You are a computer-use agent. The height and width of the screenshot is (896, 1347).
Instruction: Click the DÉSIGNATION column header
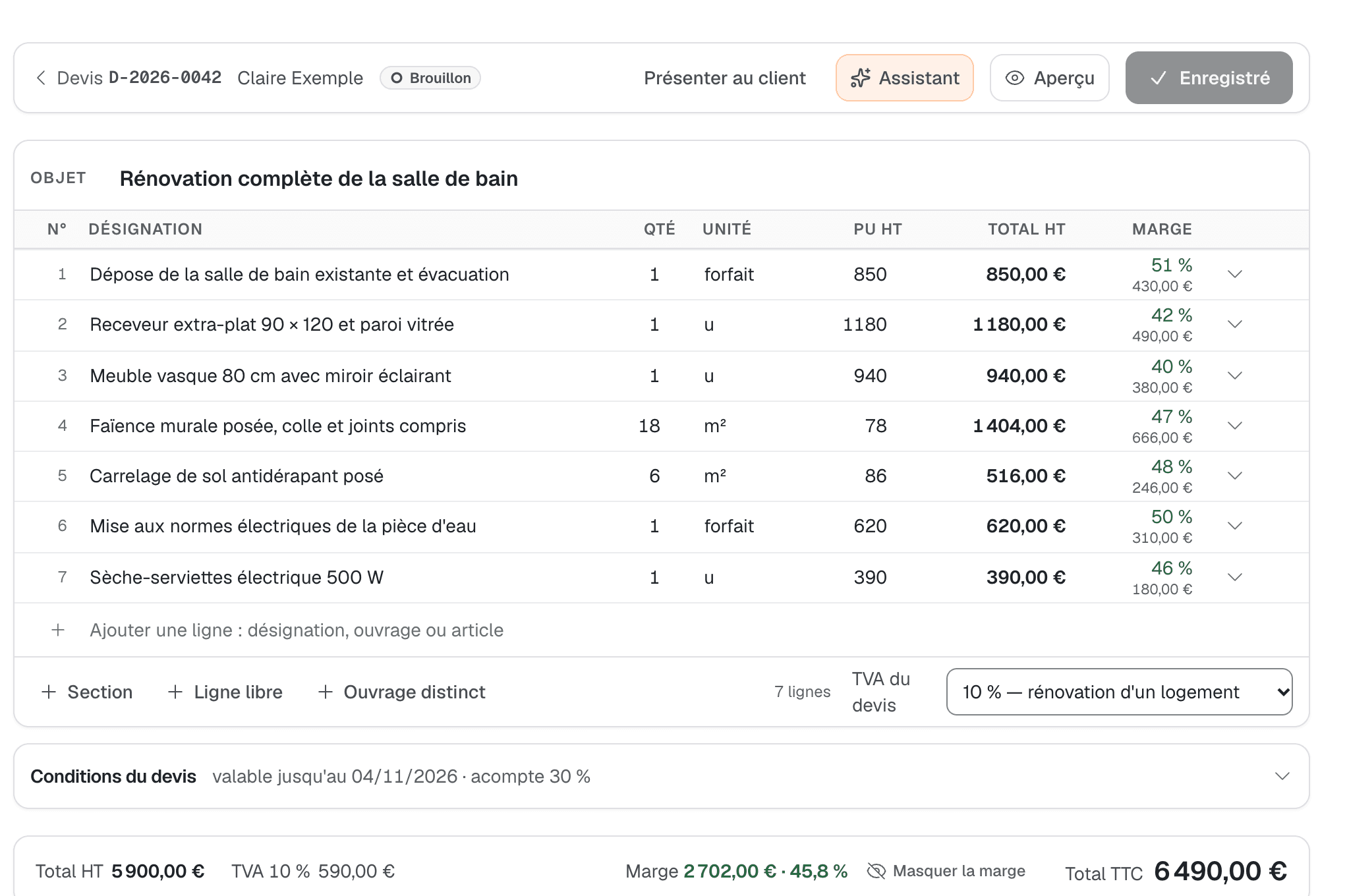[x=145, y=229]
